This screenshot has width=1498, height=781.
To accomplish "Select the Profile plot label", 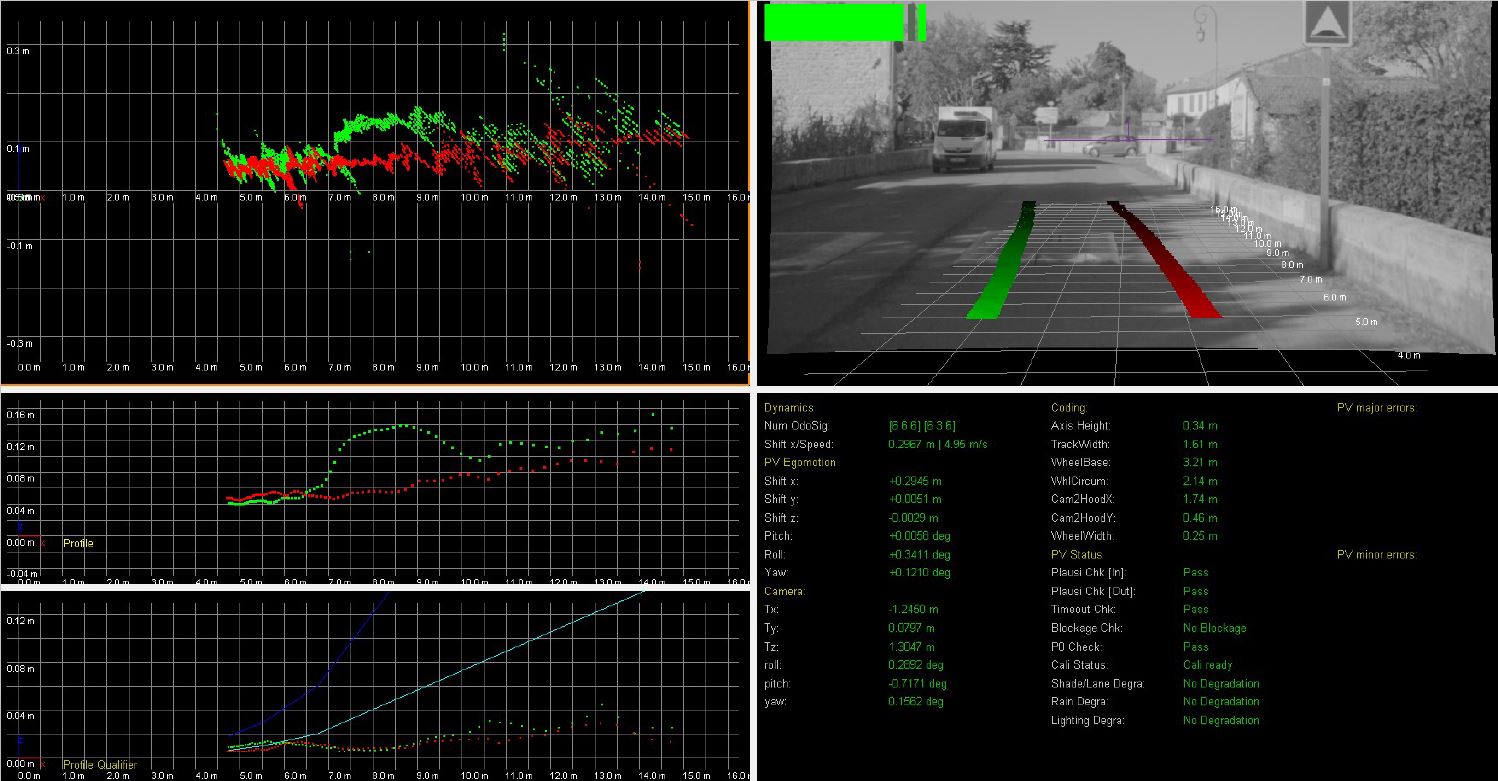I will pos(78,543).
